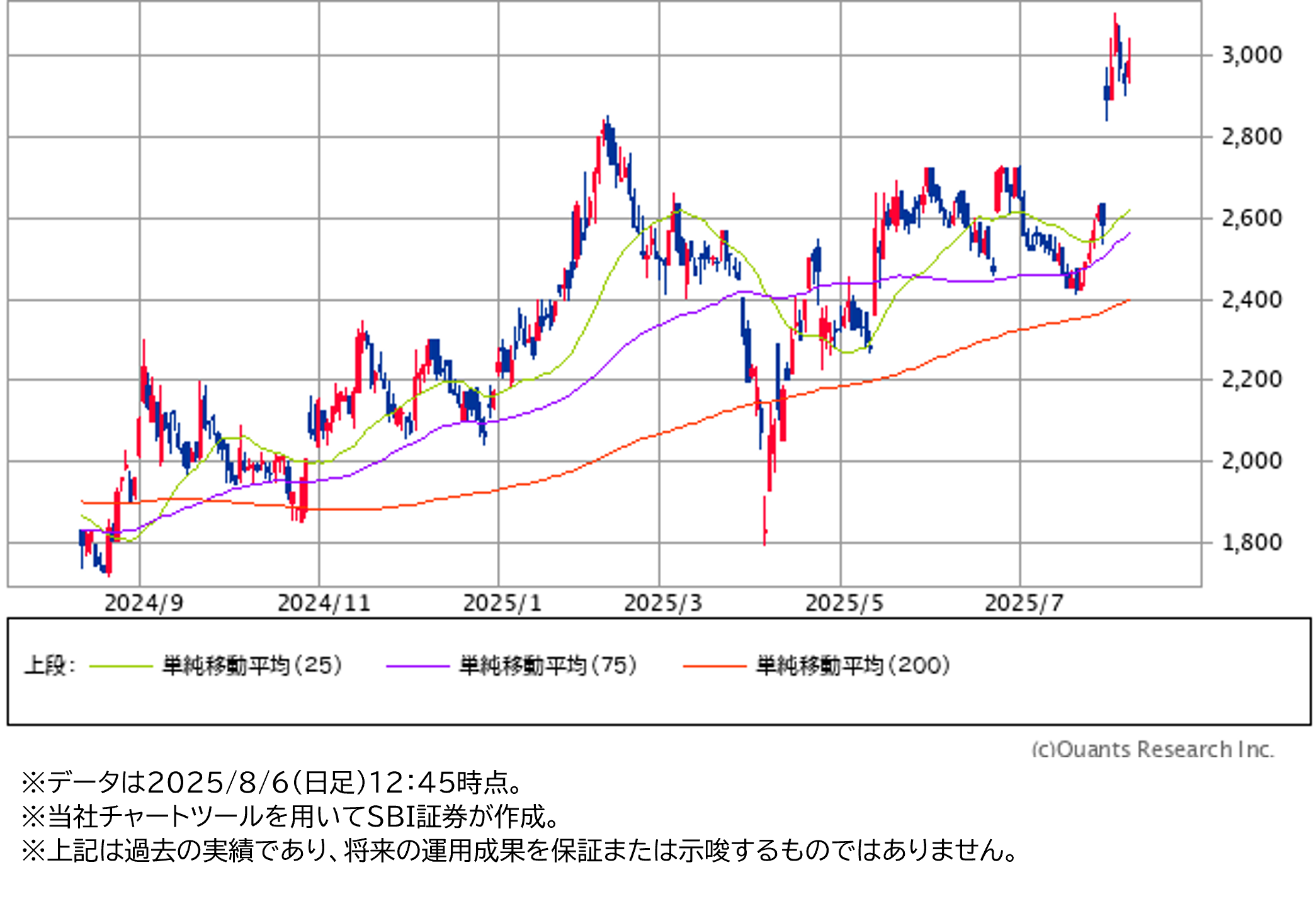This screenshot has height=921, width=1316.
Task: Click the 1,800 price axis label
Action: pos(1251,542)
